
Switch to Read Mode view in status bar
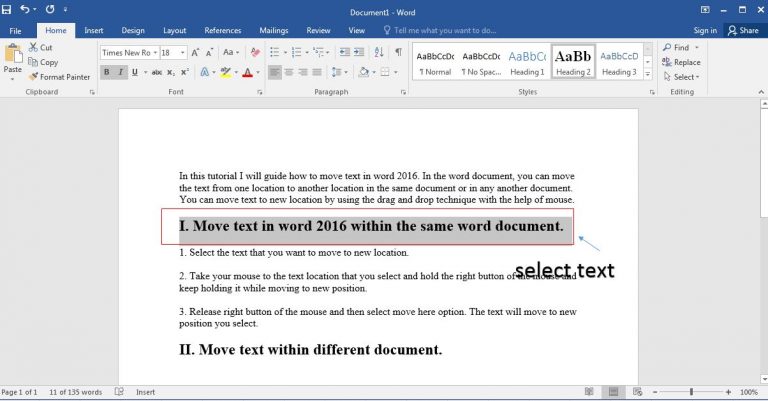pyautogui.click(x=589, y=392)
